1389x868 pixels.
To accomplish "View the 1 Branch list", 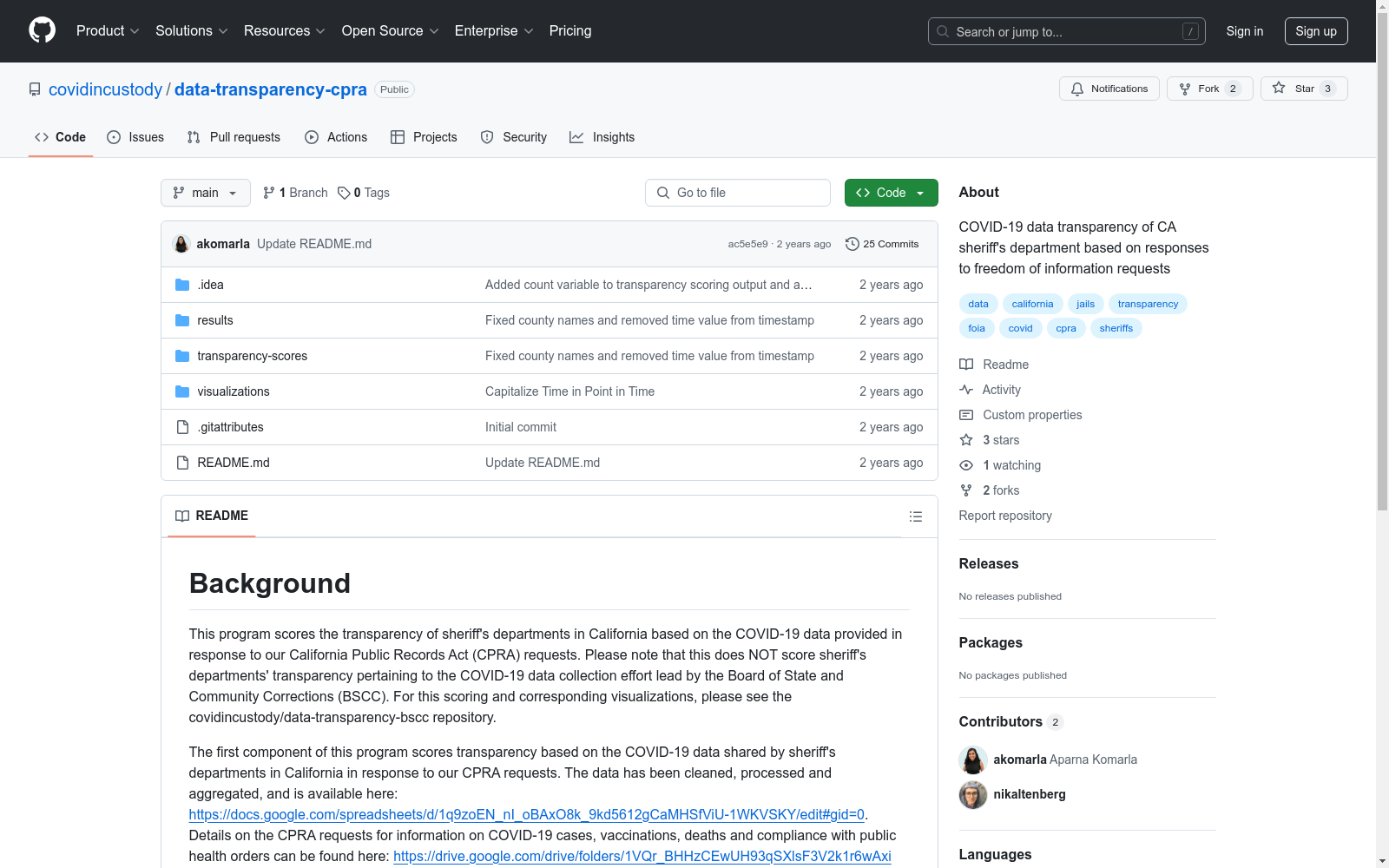I will 295,193.
